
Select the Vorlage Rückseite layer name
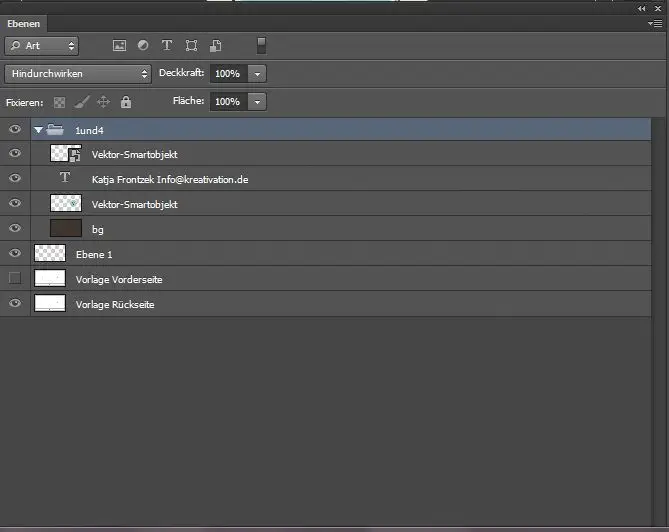click(115, 305)
